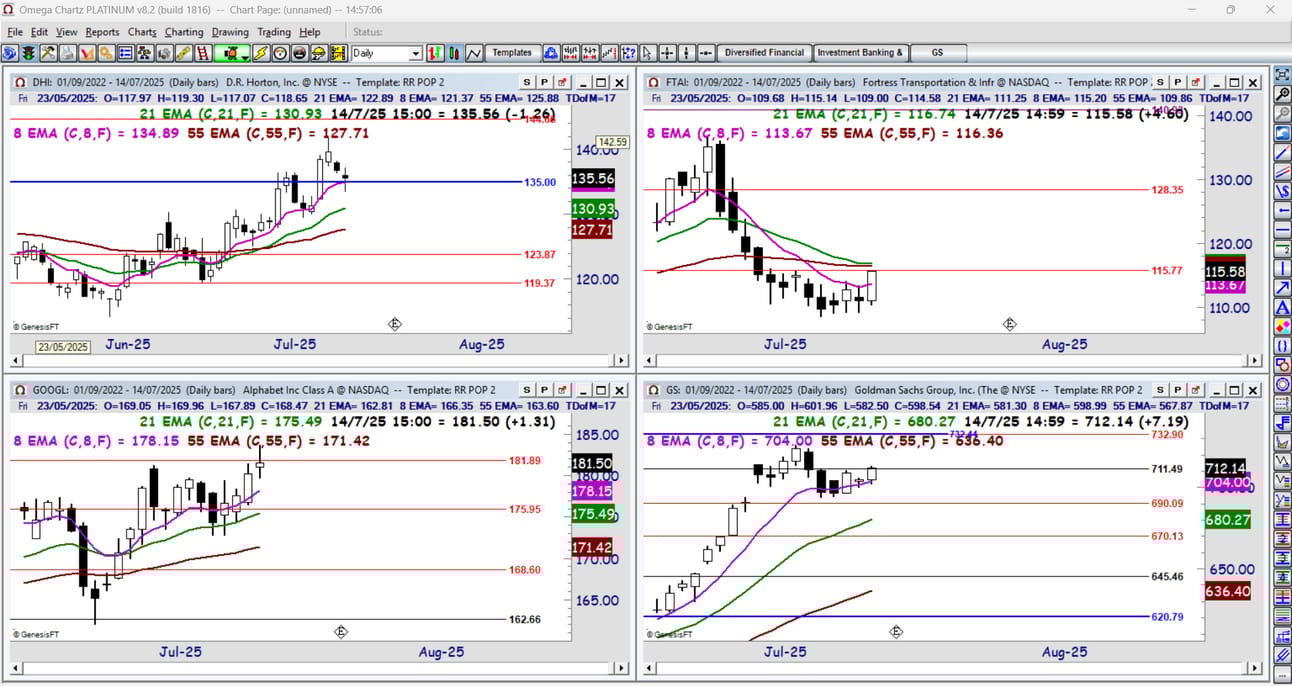Click the blue question-mark toolbar icon
This screenshot has height=686, width=1292.
point(628,53)
